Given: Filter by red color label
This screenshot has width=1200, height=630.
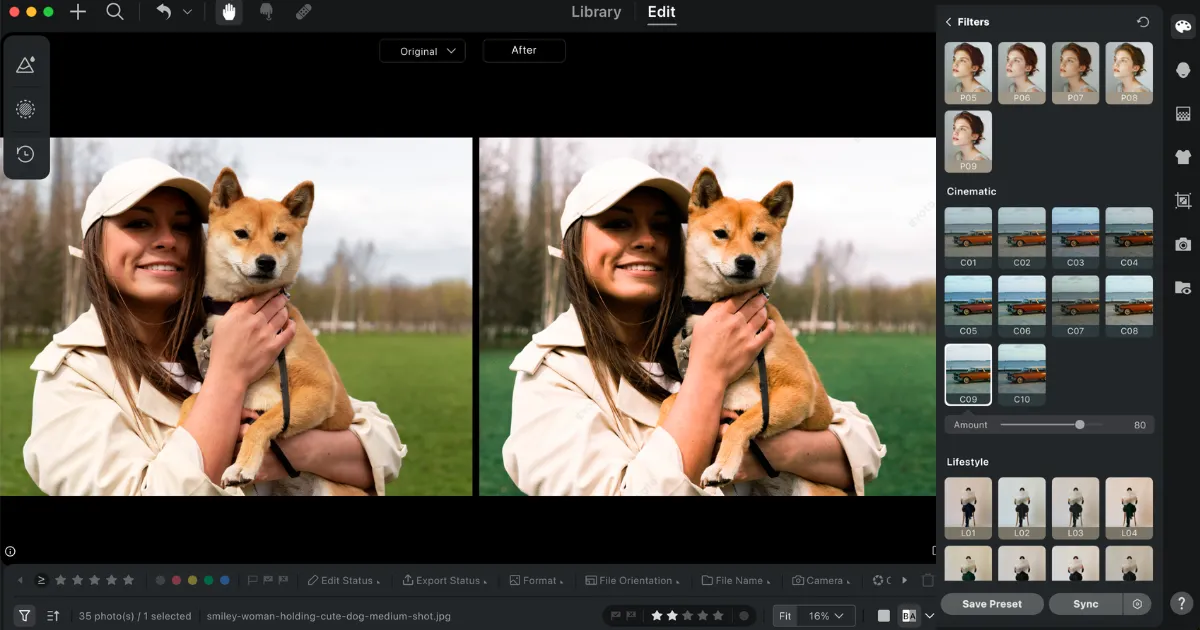Looking at the screenshot, I should tap(177, 580).
